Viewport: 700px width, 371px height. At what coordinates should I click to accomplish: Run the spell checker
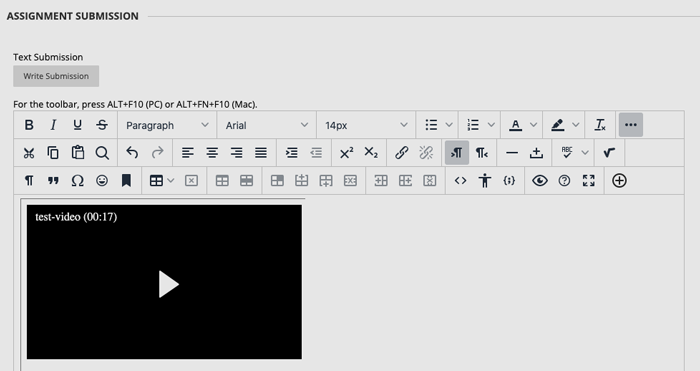coord(567,153)
